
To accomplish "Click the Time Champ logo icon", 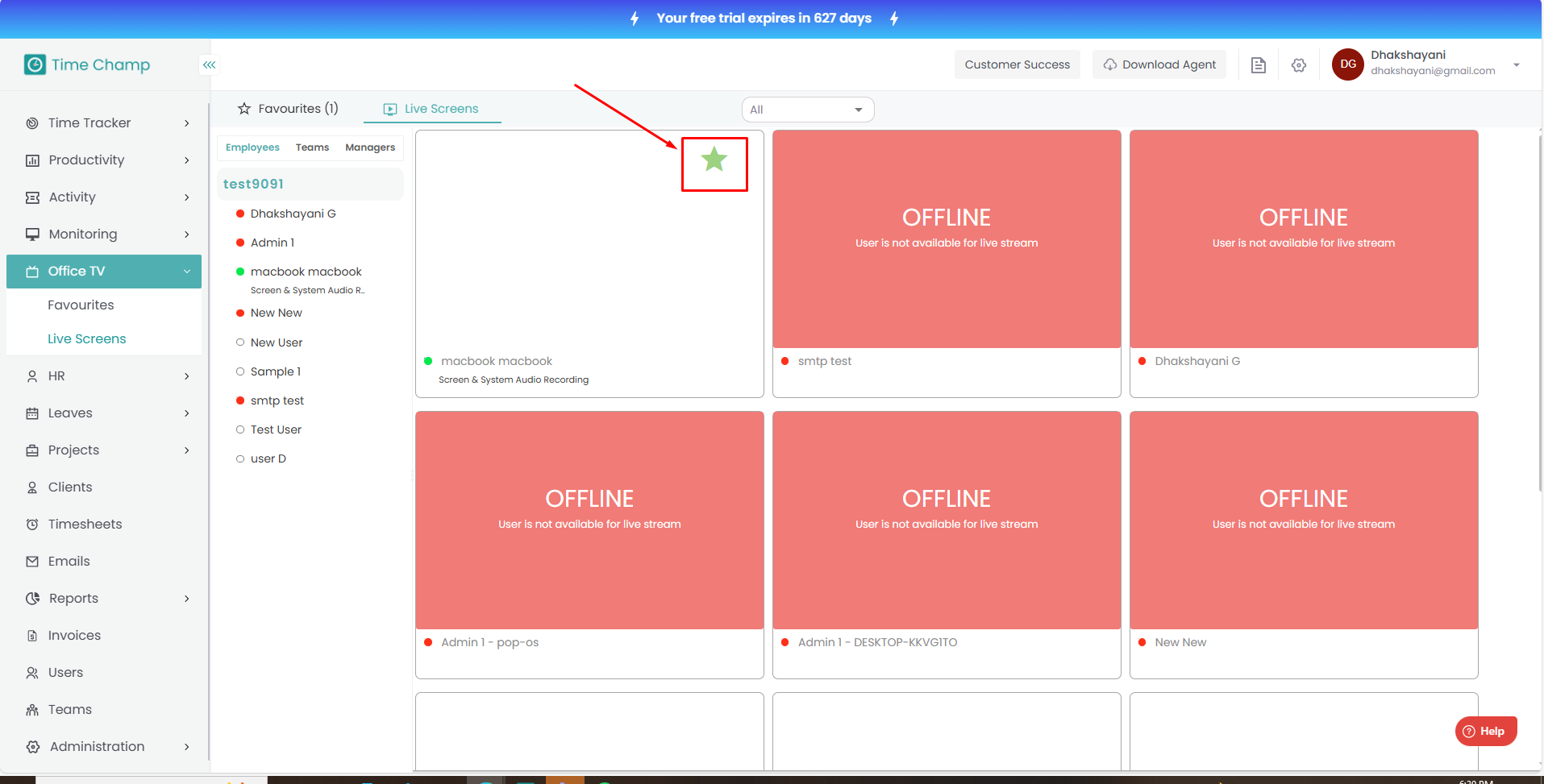I will coord(35,64).
